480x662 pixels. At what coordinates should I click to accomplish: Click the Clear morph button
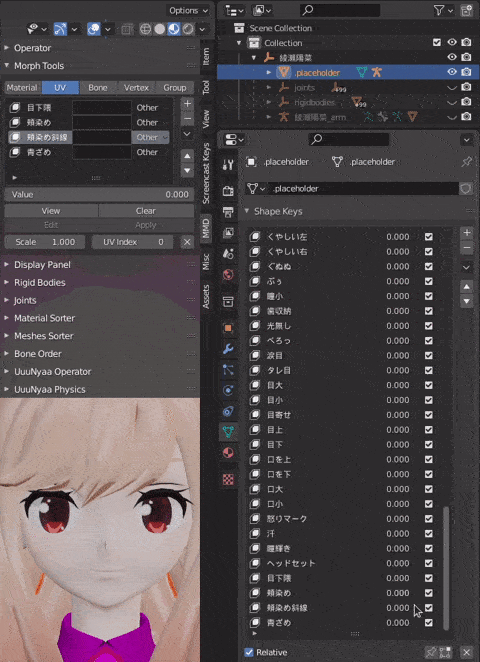(146, 211)
